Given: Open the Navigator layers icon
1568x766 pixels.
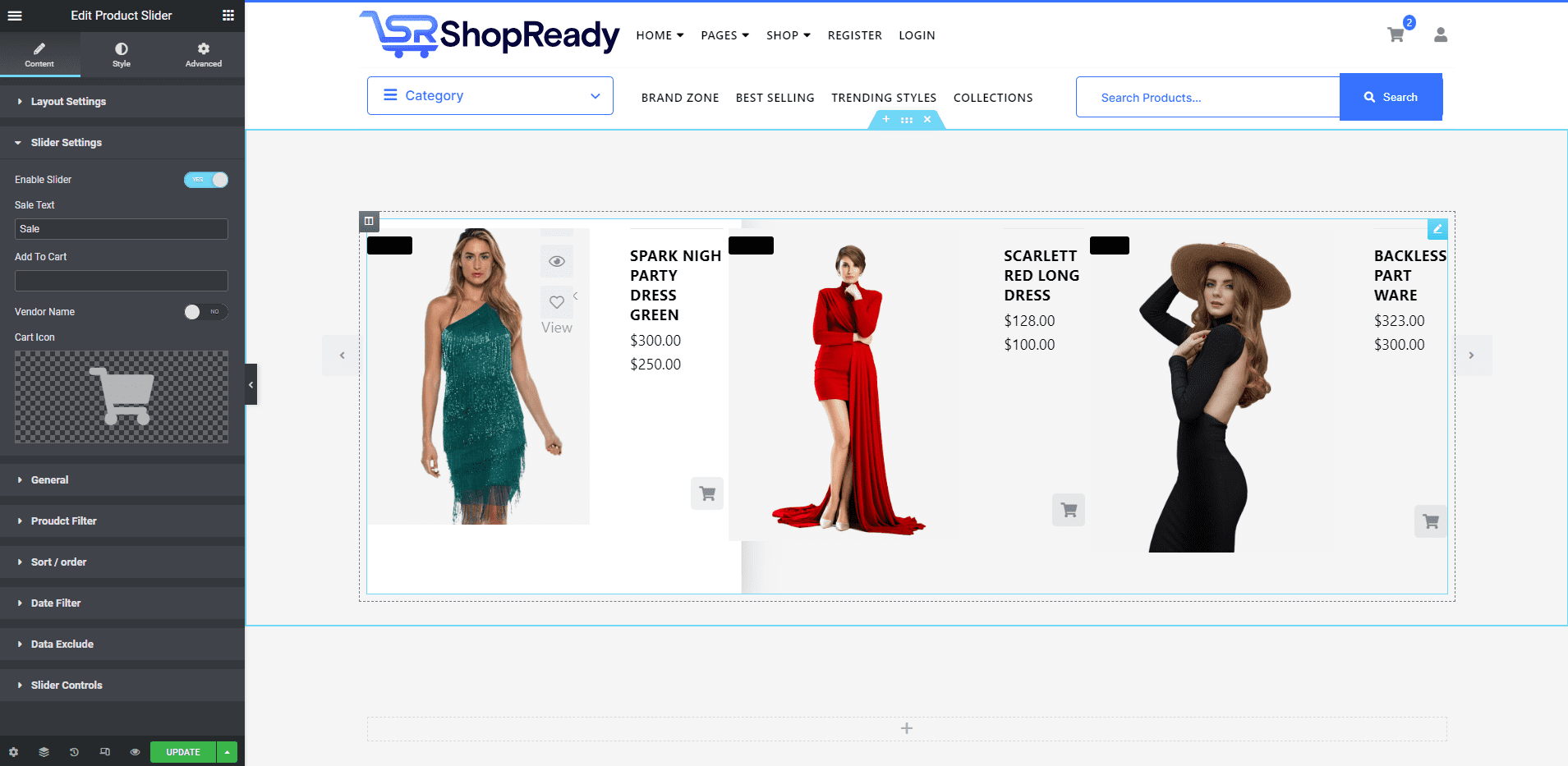Looking at the screenshot, I should coord(44,752).
